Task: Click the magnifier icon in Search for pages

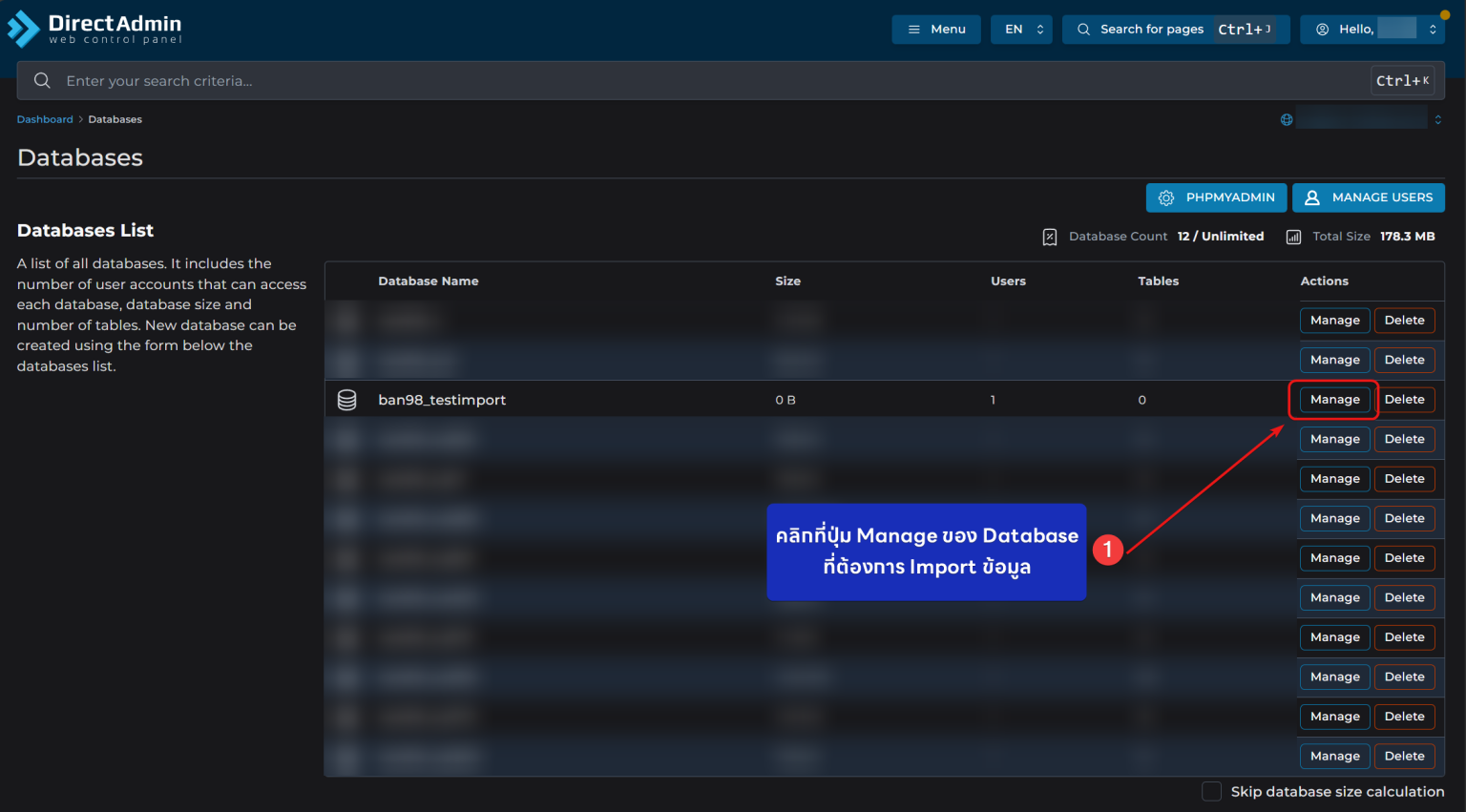Action: coord(1083,29)
